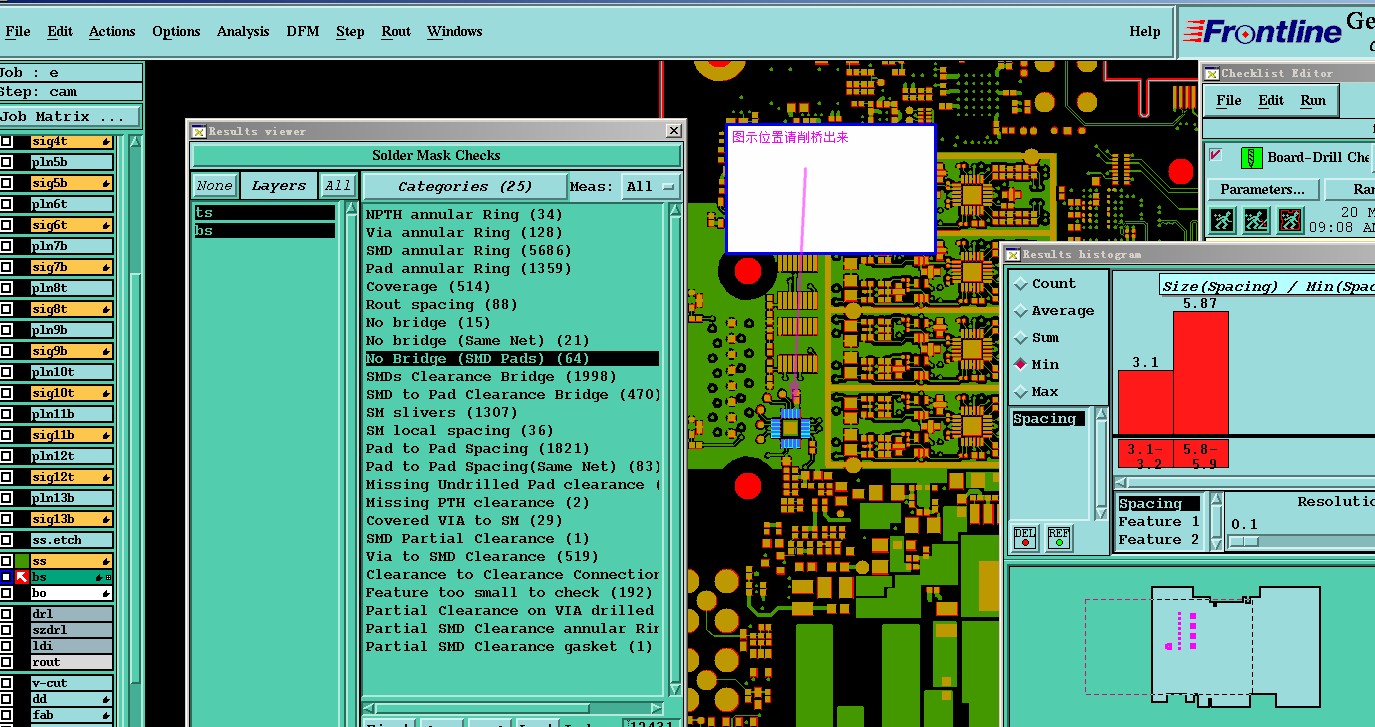The width and height of the screenshot is (1375, 727).
Task: Select the Min radio option
Action: [1021, 365]
